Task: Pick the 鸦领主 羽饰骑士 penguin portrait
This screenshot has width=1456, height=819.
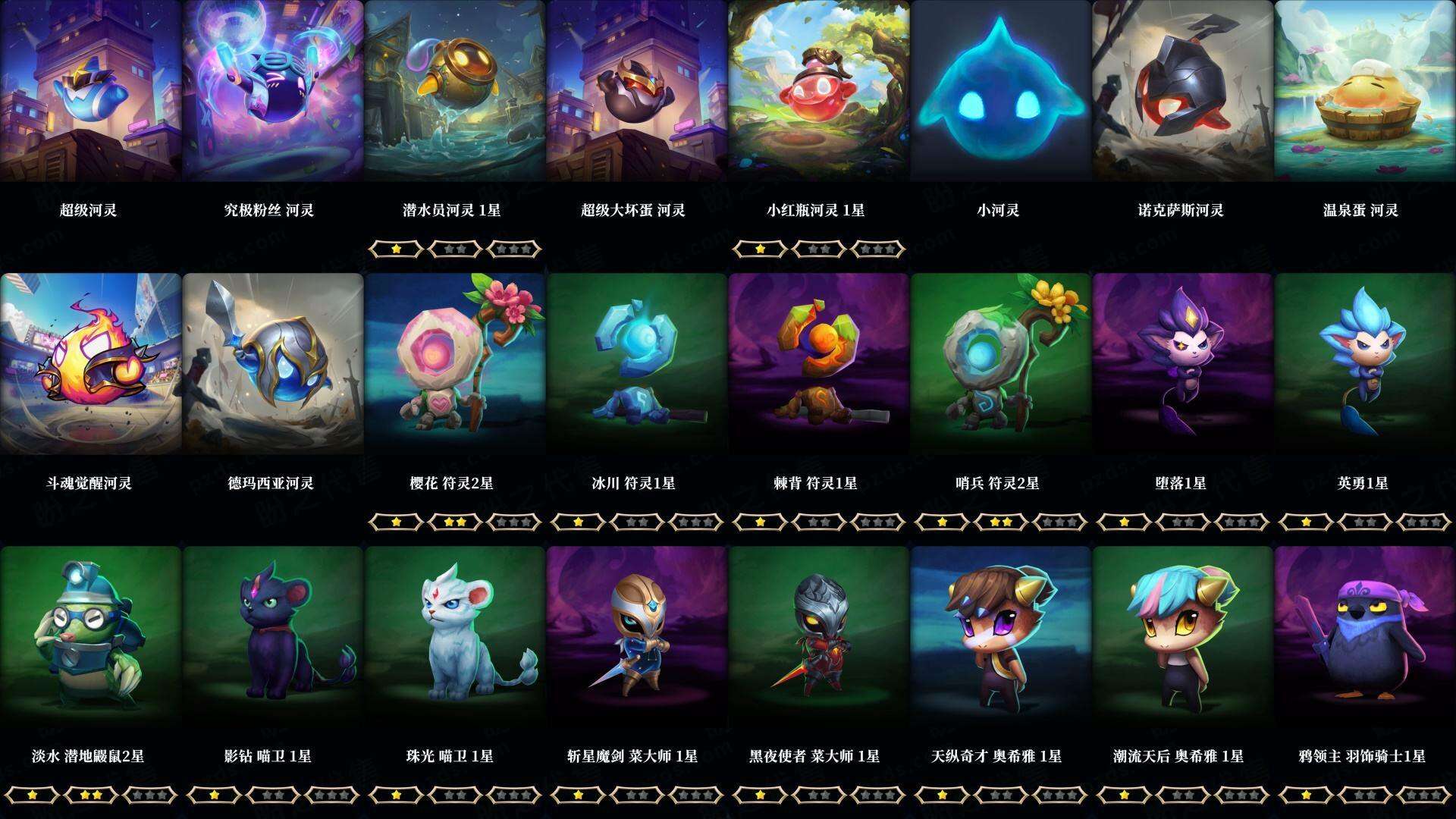Action: pyautogui.click(x=1364, y=636)
